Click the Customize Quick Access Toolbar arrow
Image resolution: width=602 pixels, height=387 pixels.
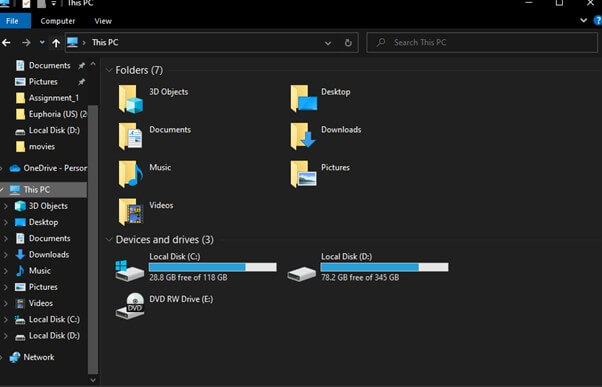[53, 3]
